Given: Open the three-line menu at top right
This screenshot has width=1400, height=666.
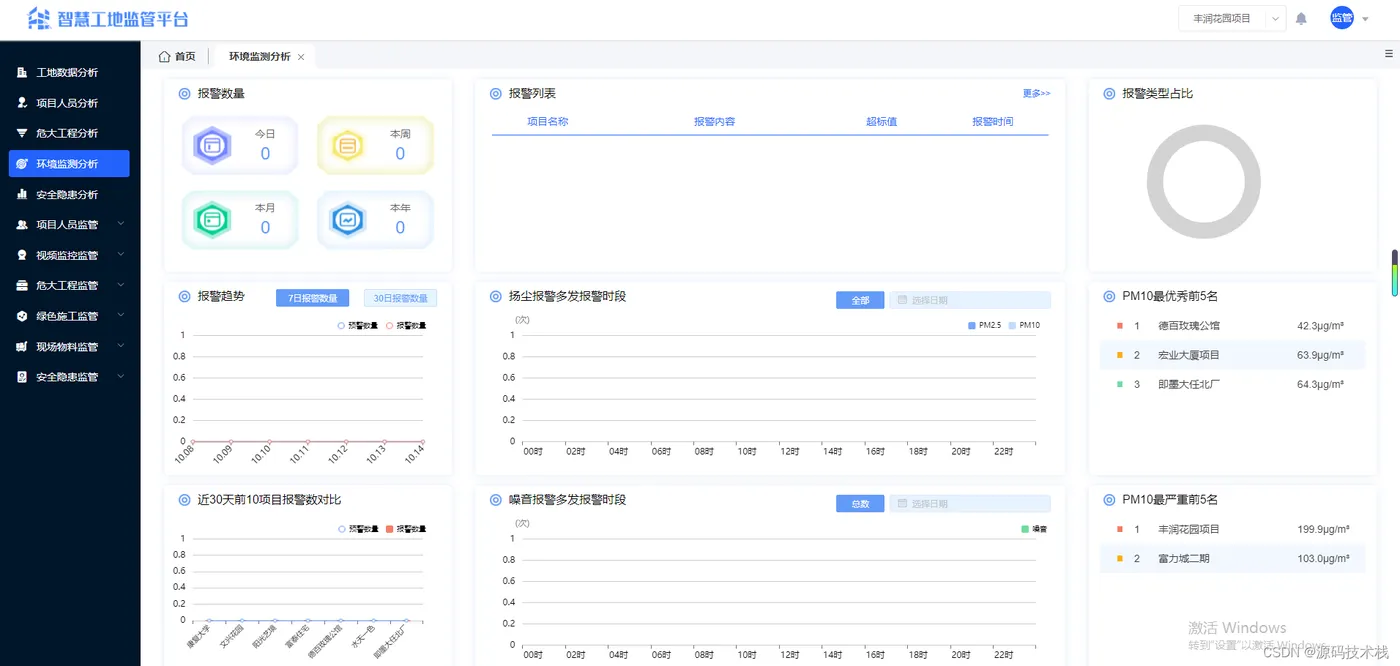Looking at the screenshot, I should [1389, 54].
